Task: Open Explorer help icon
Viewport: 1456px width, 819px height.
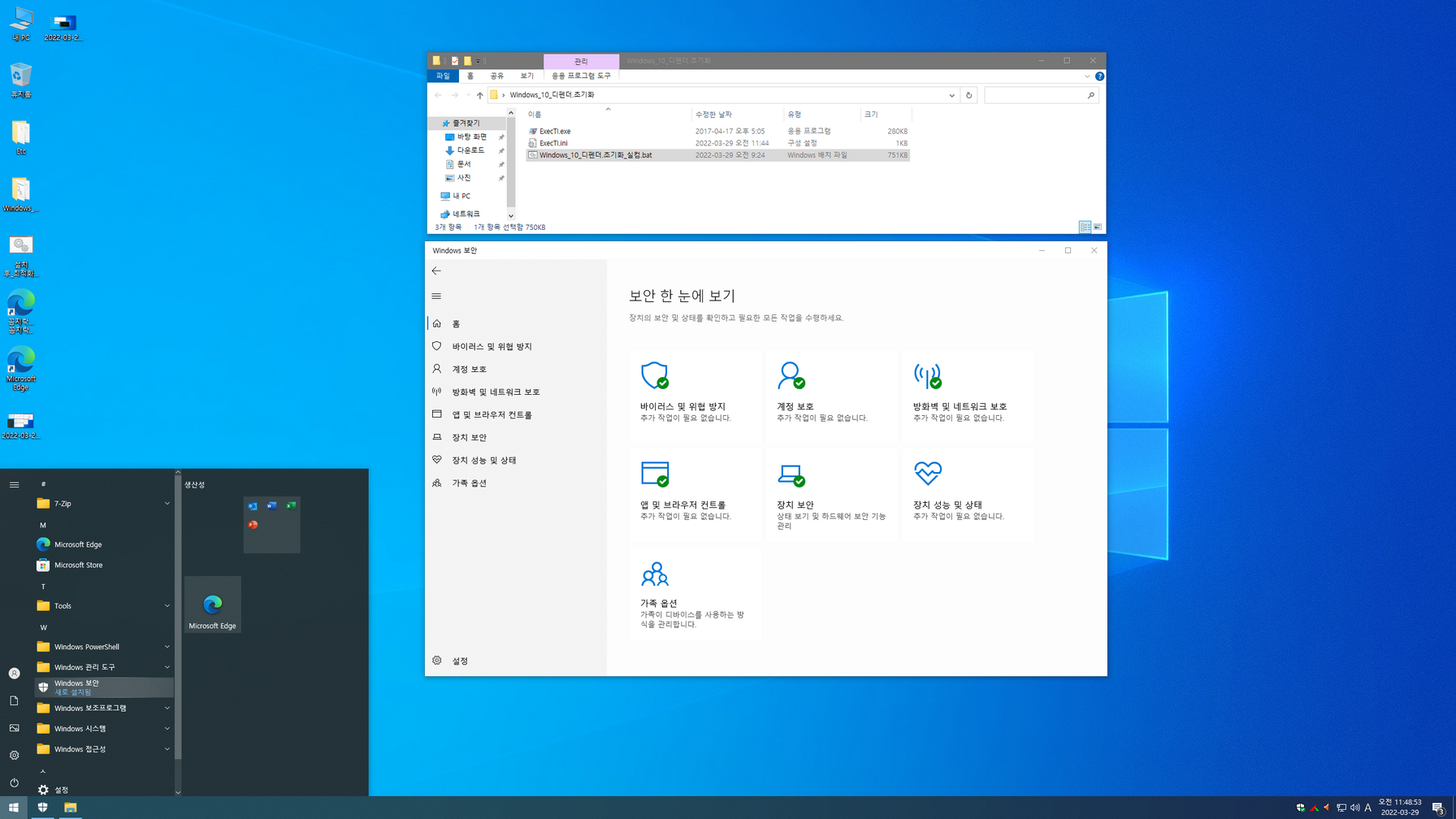Action: click(x=1099, y=76)
